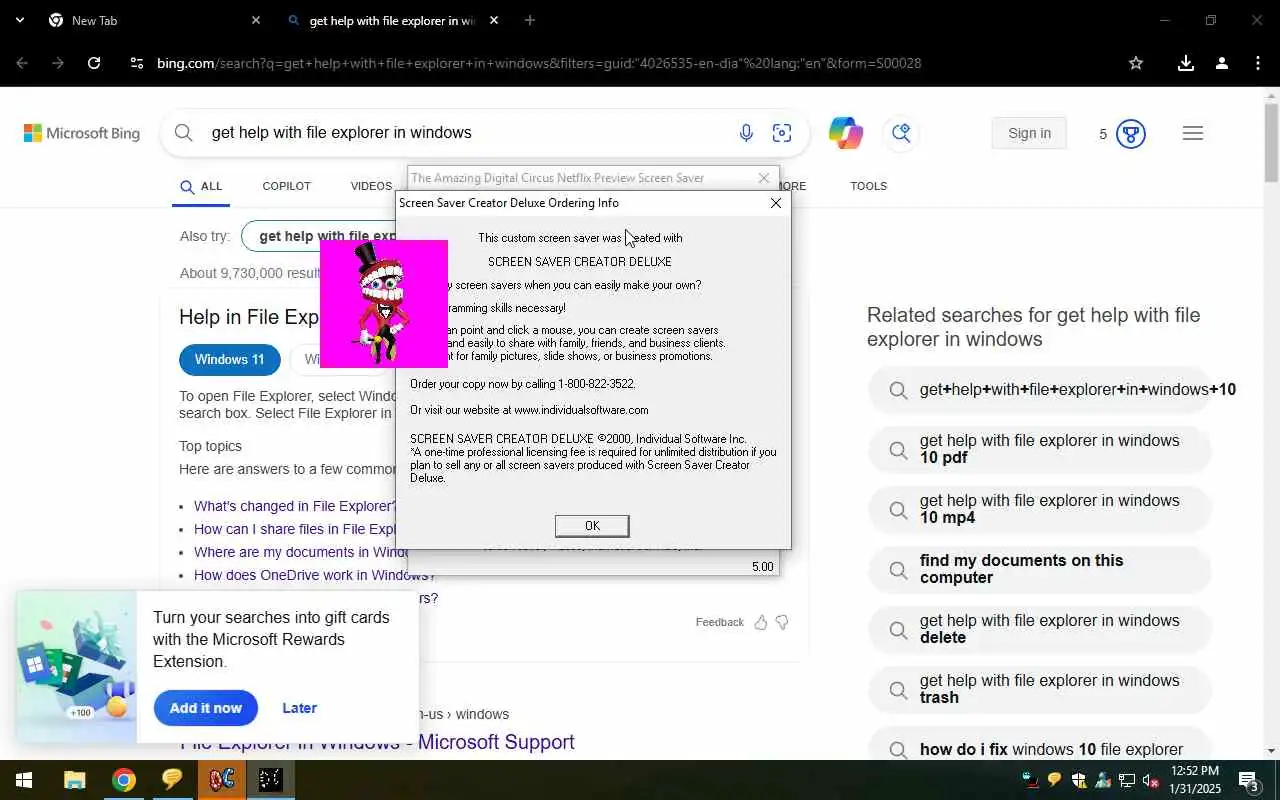Image resolution: width=1280 pixels, height=800 pixels.
Task: Expand the tab search dropdown arrow
Action: pyautogui.click(x=19, y=20)
